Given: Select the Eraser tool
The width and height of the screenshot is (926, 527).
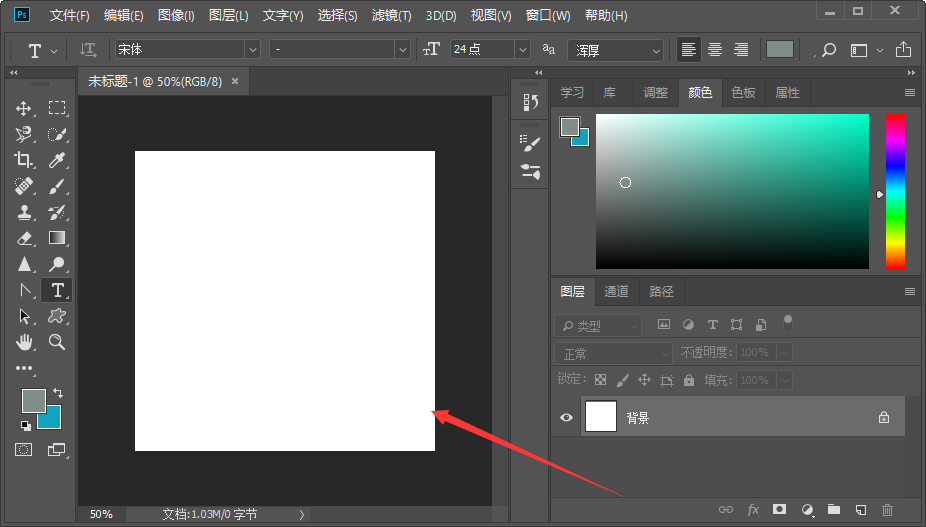Looking at the screenshot, I should [x=24, y=238].
